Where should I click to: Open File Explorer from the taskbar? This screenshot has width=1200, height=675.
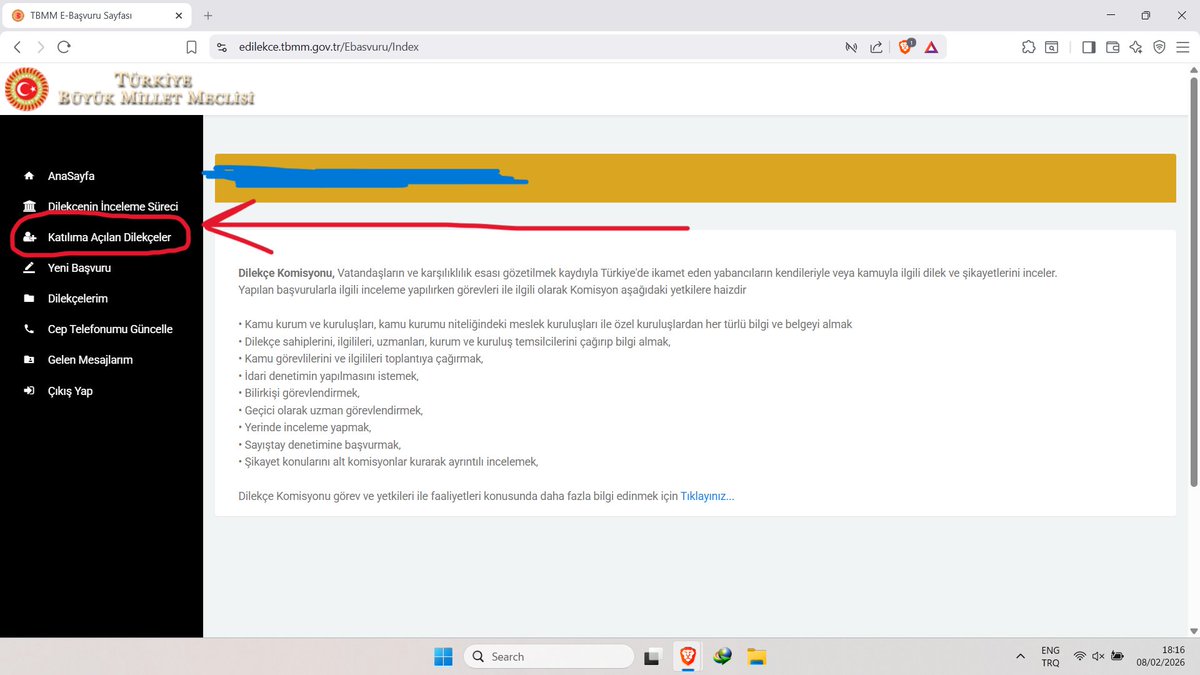click(757, 656)
